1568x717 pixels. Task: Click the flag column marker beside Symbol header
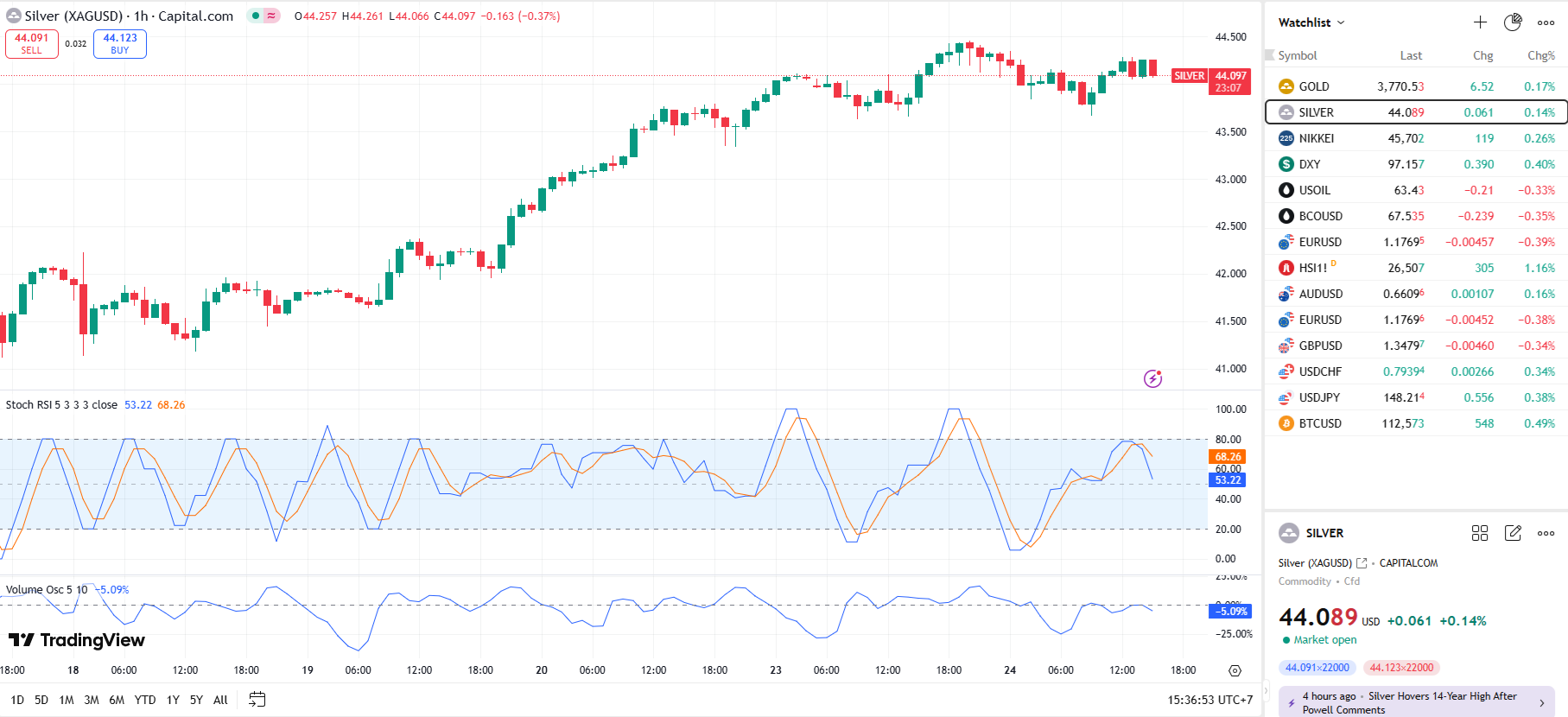[x=1270, y=55]
